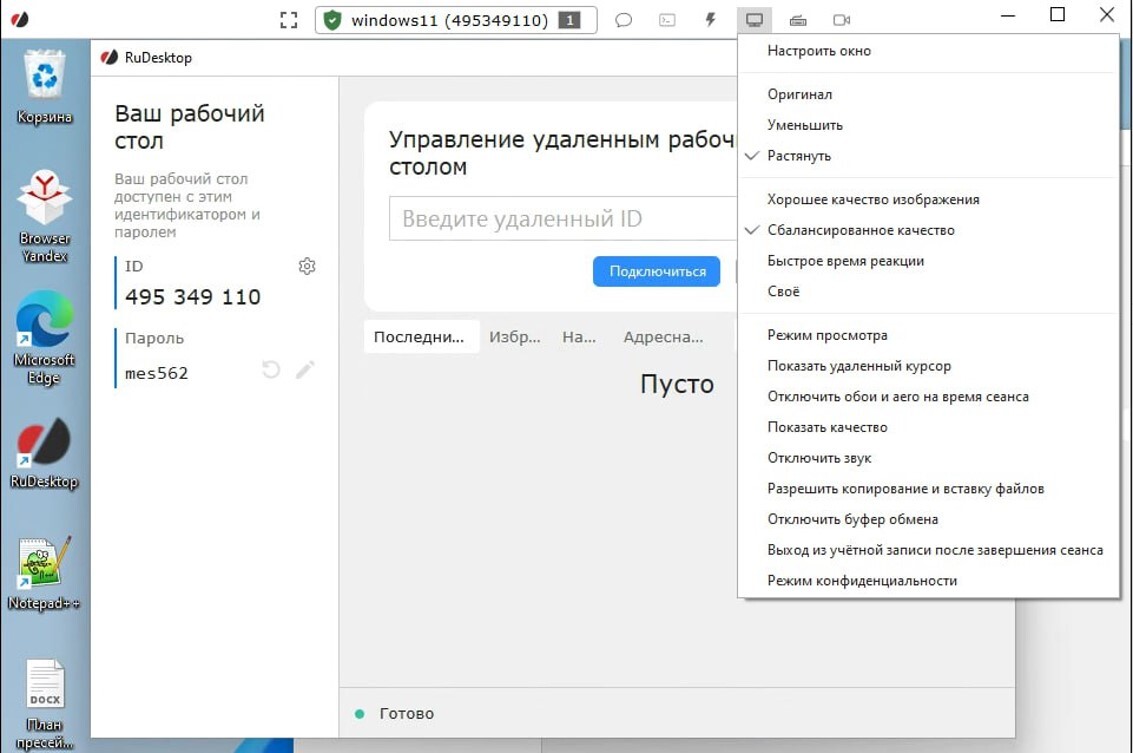
Task: Refresh the password with the circular arrow icon
Action: pos(270,370)
